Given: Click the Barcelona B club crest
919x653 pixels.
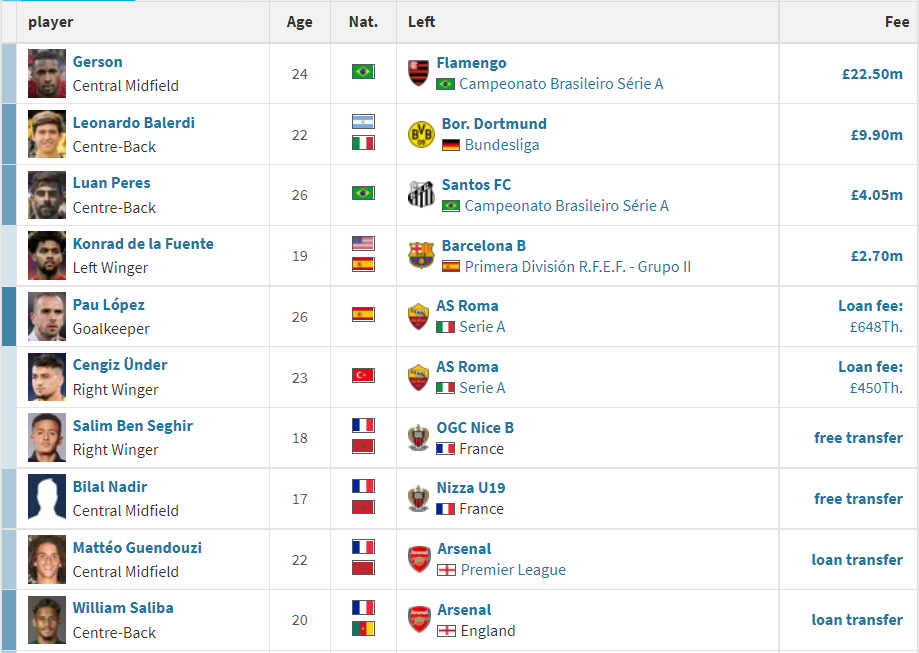Looking at the screenshot, I should (x=421, y=255).
